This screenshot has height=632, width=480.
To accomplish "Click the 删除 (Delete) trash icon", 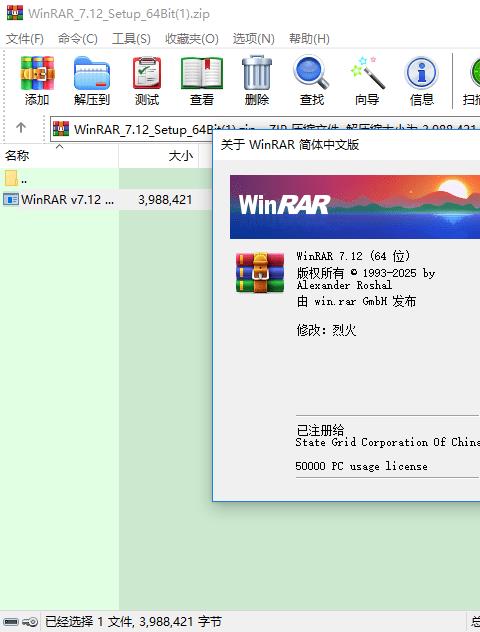I will point(257,73).
